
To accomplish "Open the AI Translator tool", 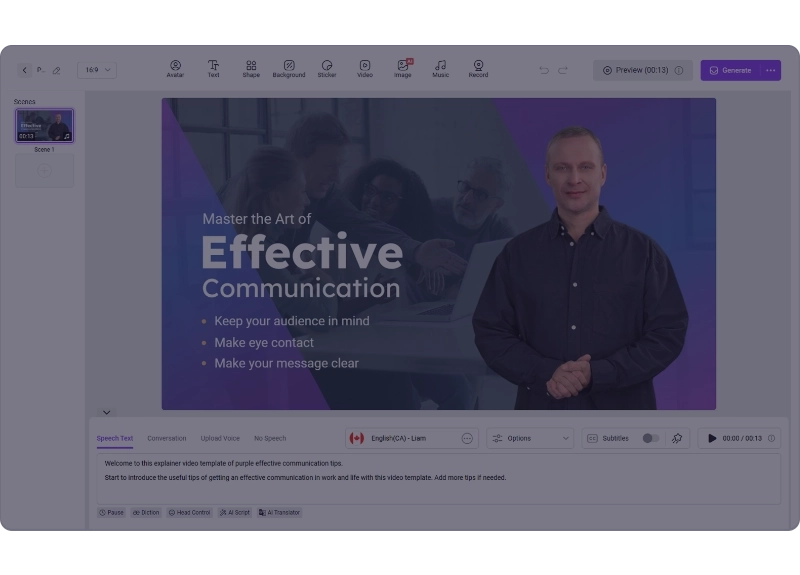I will 279,512.
